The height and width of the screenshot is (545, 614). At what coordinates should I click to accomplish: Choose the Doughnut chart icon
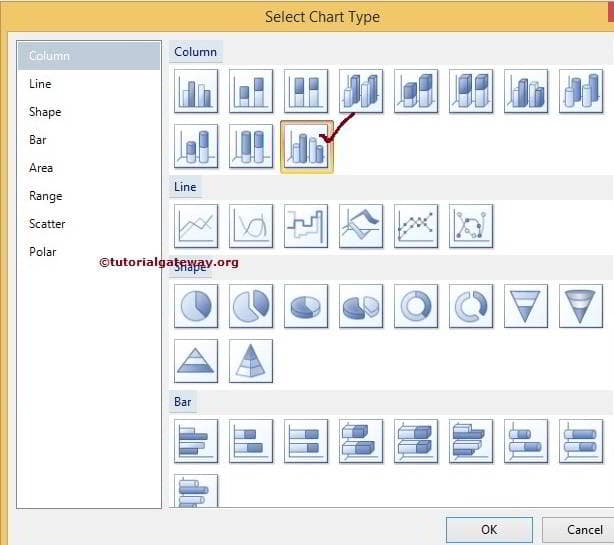(x=416, y=306)
